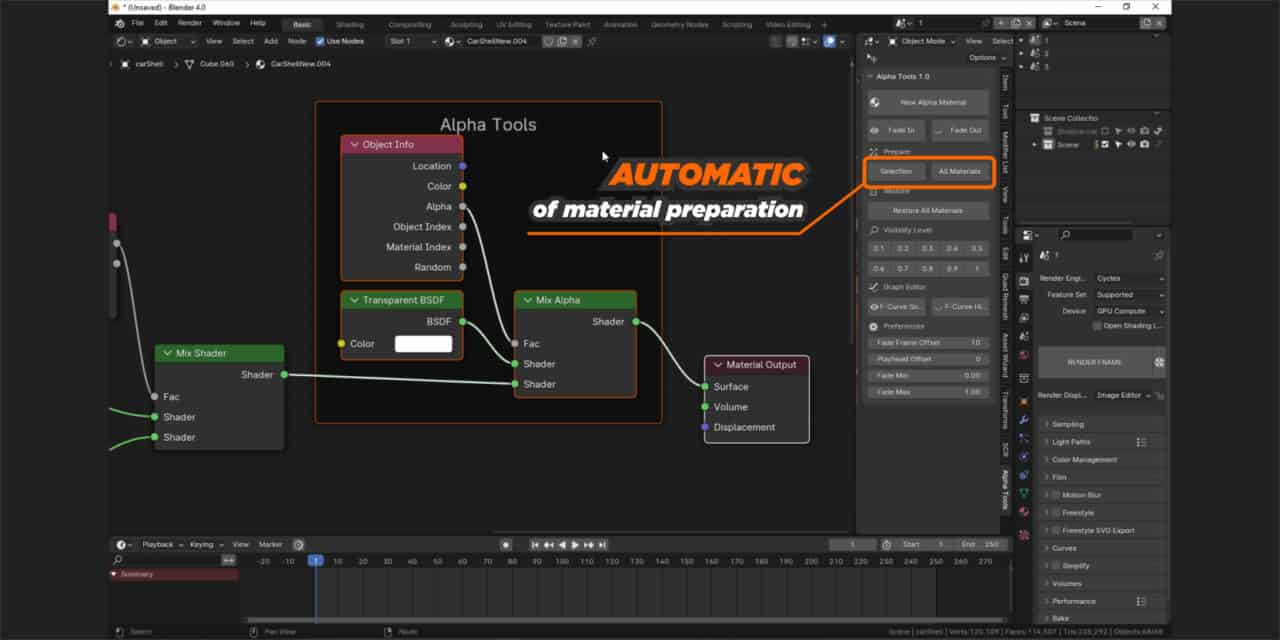Collapse the Alpha Tools 1.0 panel

pyautogui.click(x=870, y=76)
